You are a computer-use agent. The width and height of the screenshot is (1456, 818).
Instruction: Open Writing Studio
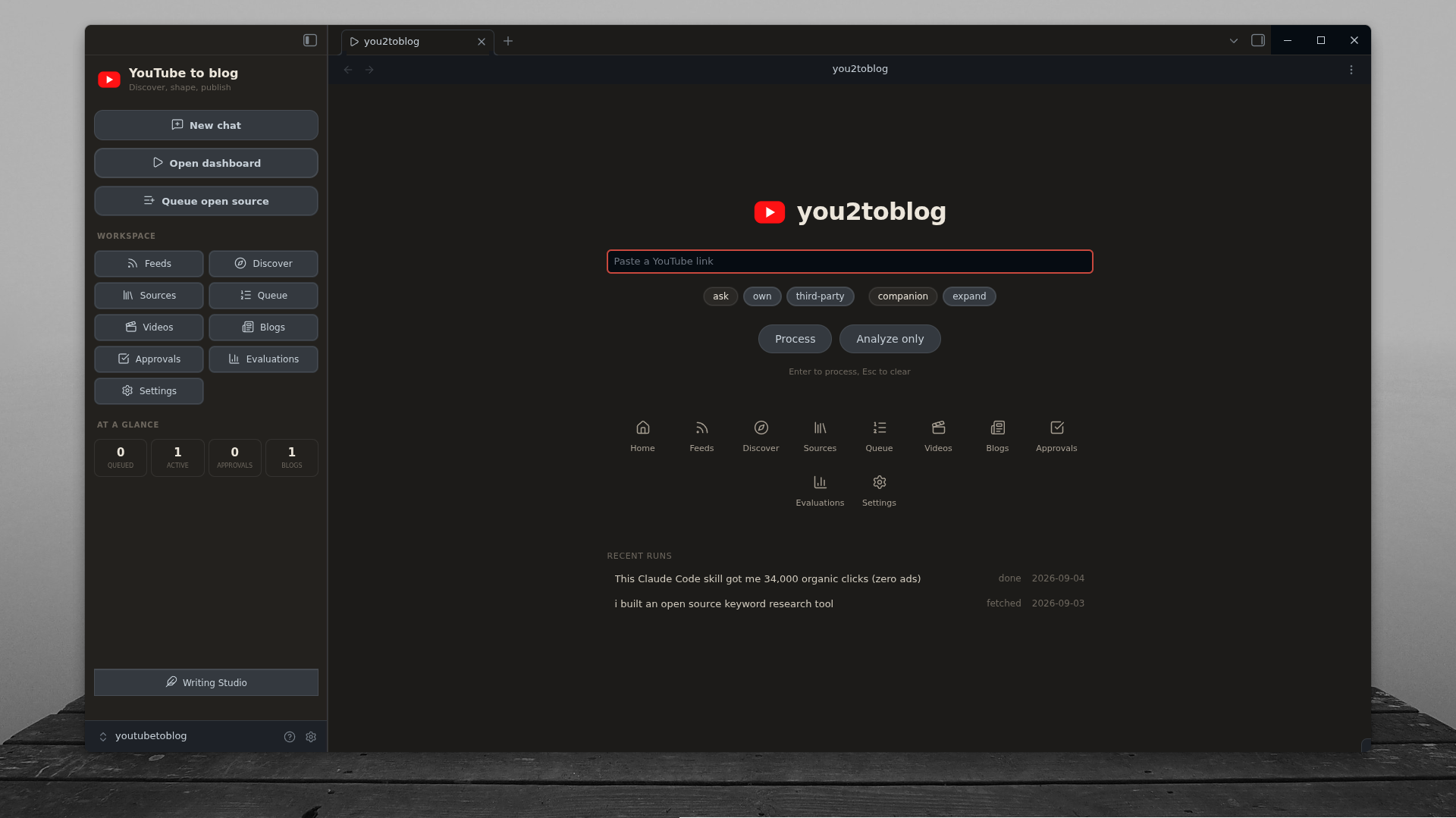(206, 682)
